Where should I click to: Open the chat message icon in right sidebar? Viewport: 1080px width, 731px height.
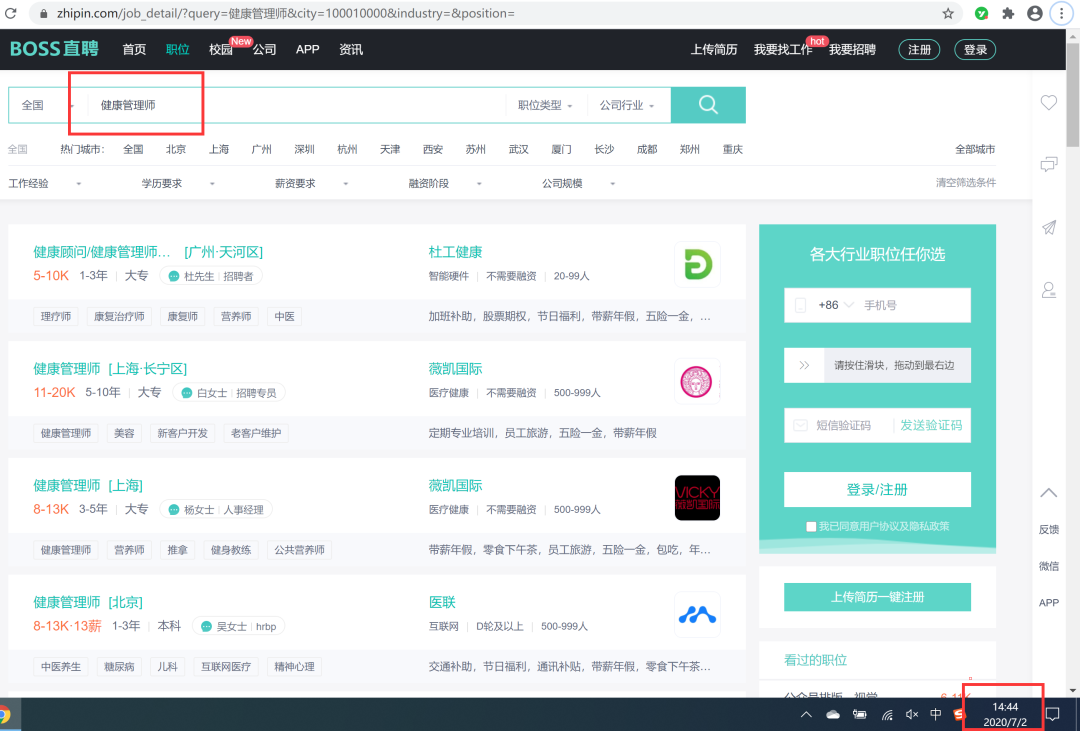1048,165
